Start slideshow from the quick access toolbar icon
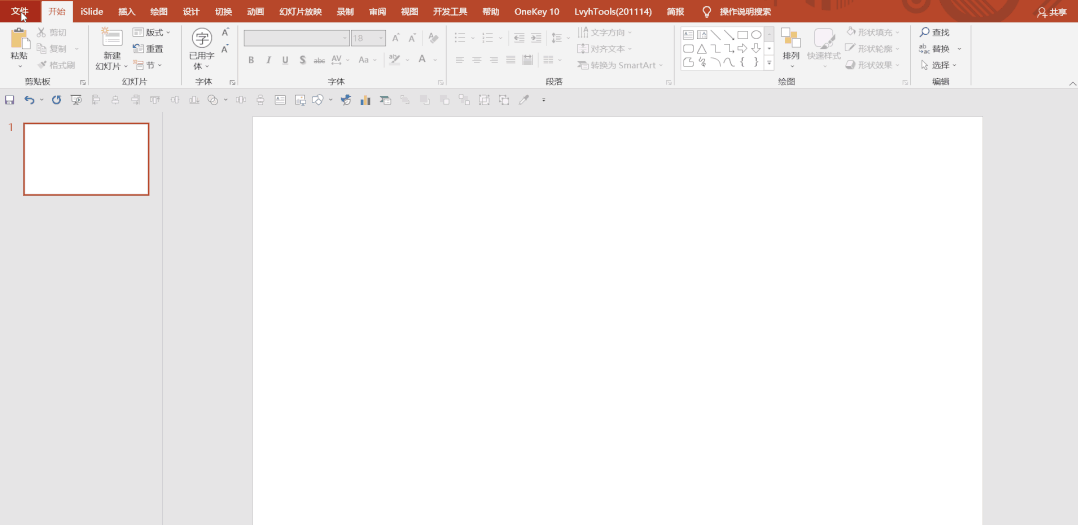1078x525 pixels. pyautogui.click(x=76, y=100)
